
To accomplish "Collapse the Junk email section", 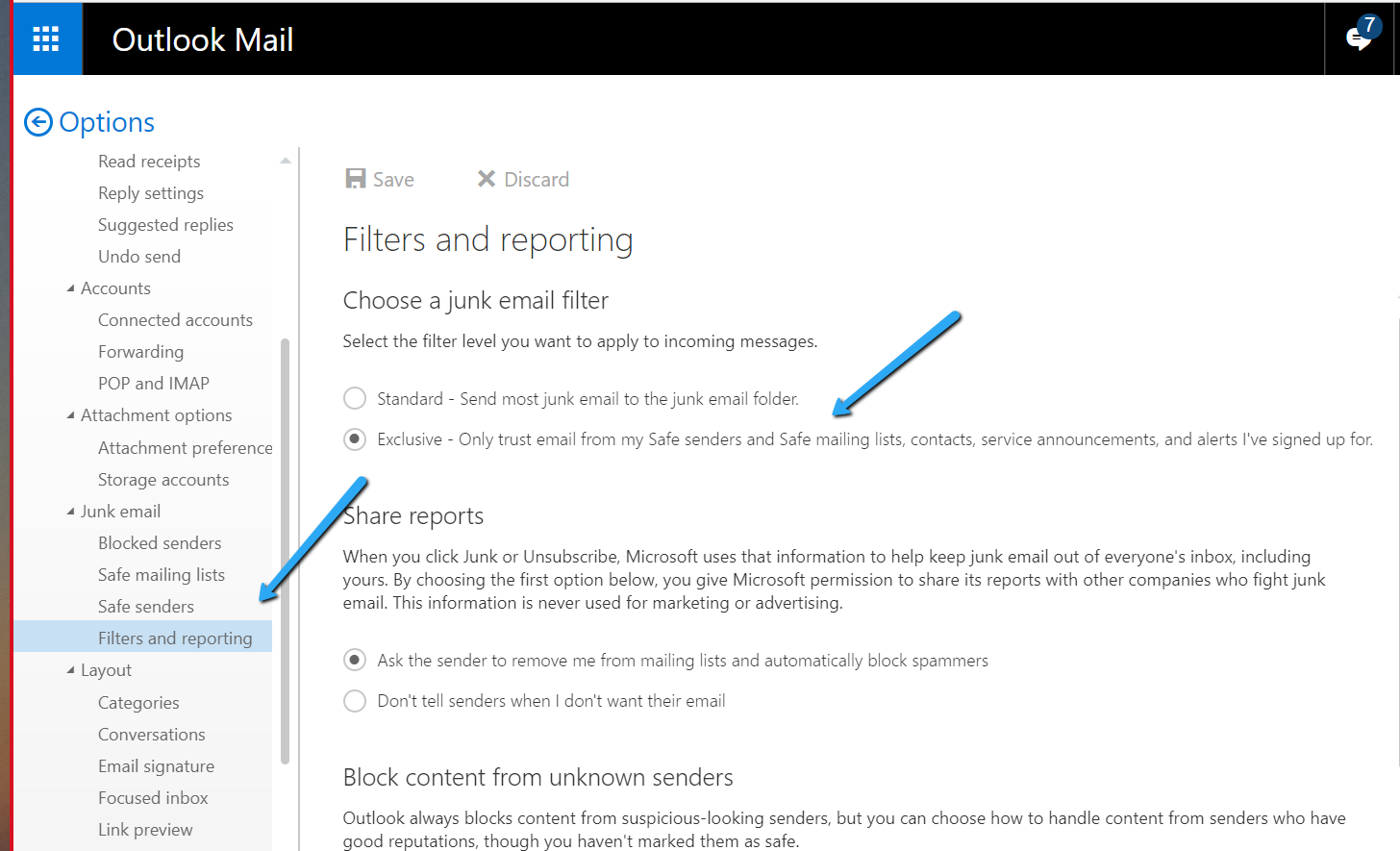I will (x=71, y=512).
